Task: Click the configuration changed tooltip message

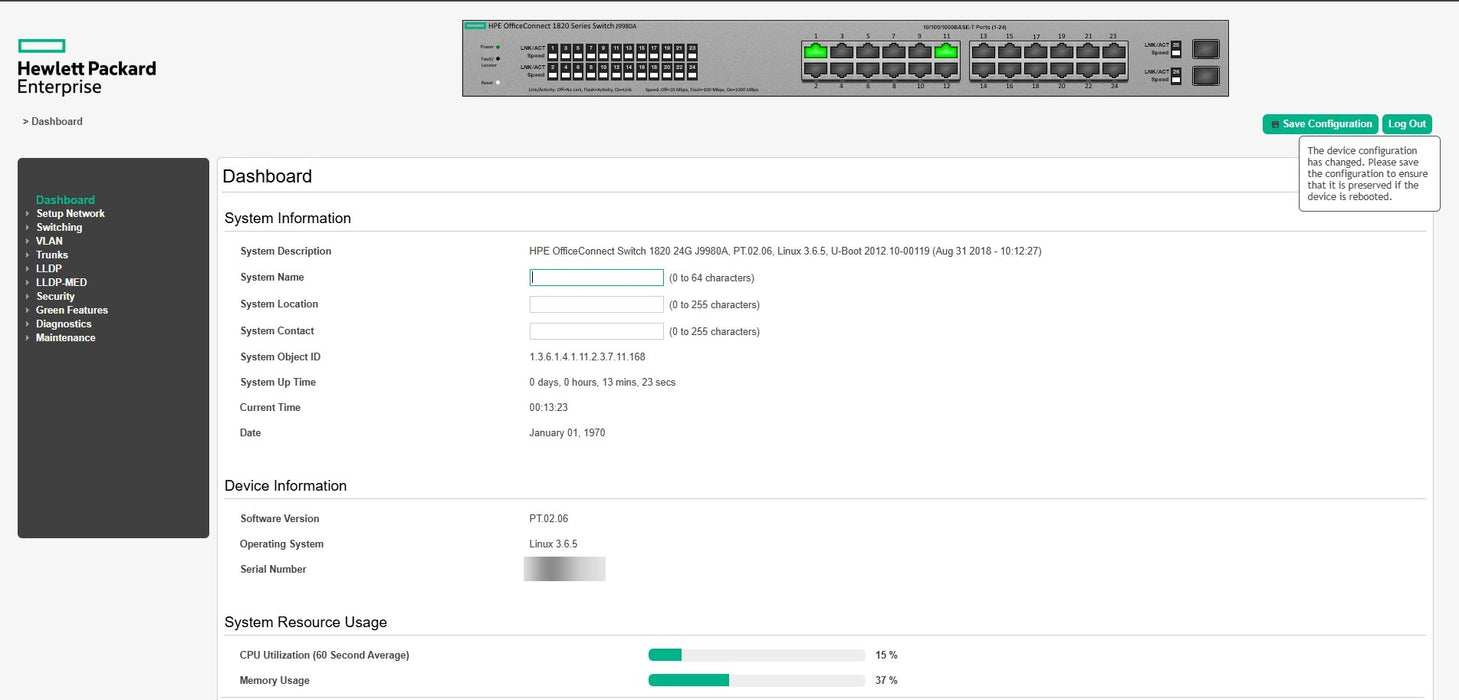Action: pyautogui.click(x=1368, y=174)
